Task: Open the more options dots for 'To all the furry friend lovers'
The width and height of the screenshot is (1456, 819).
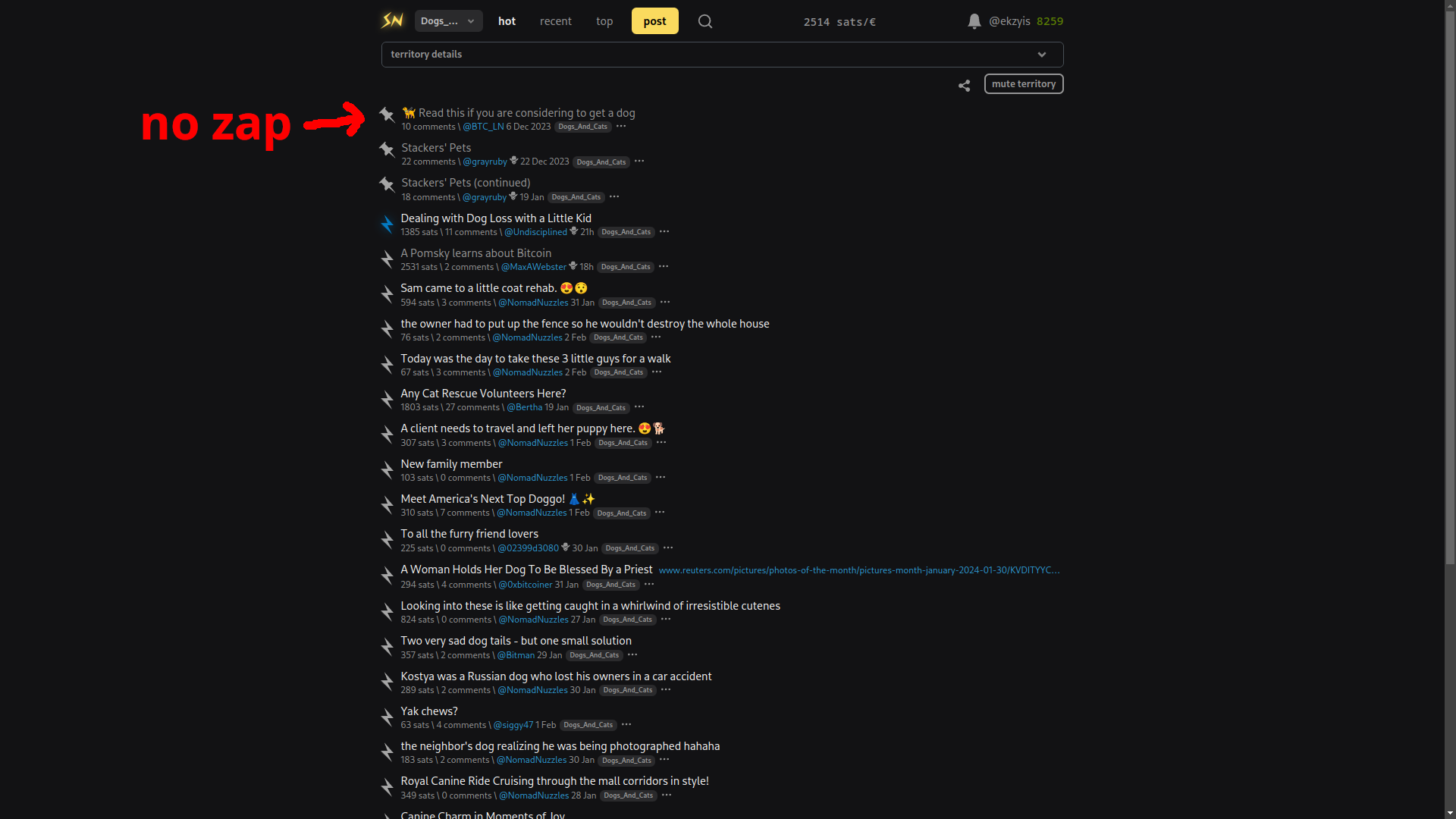Action: pos(668,548)
